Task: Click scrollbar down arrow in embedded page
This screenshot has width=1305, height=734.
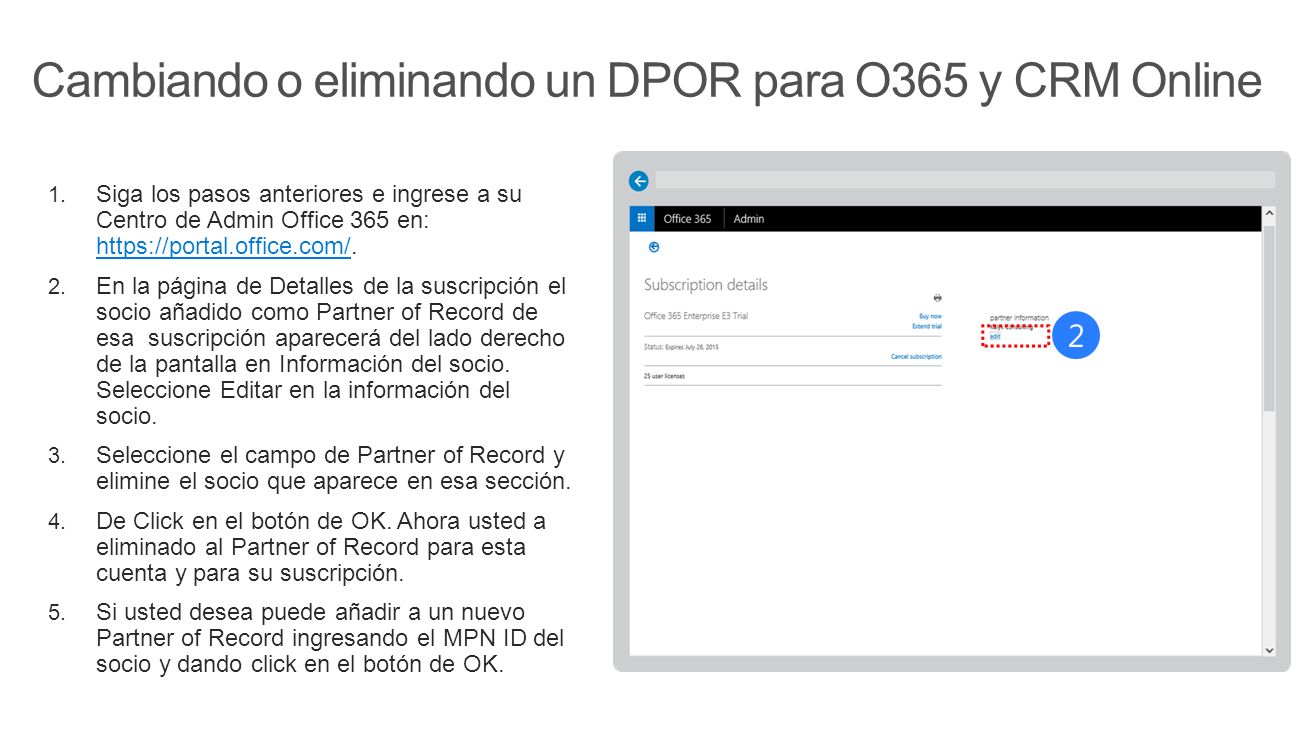Action: [1269, 650]
